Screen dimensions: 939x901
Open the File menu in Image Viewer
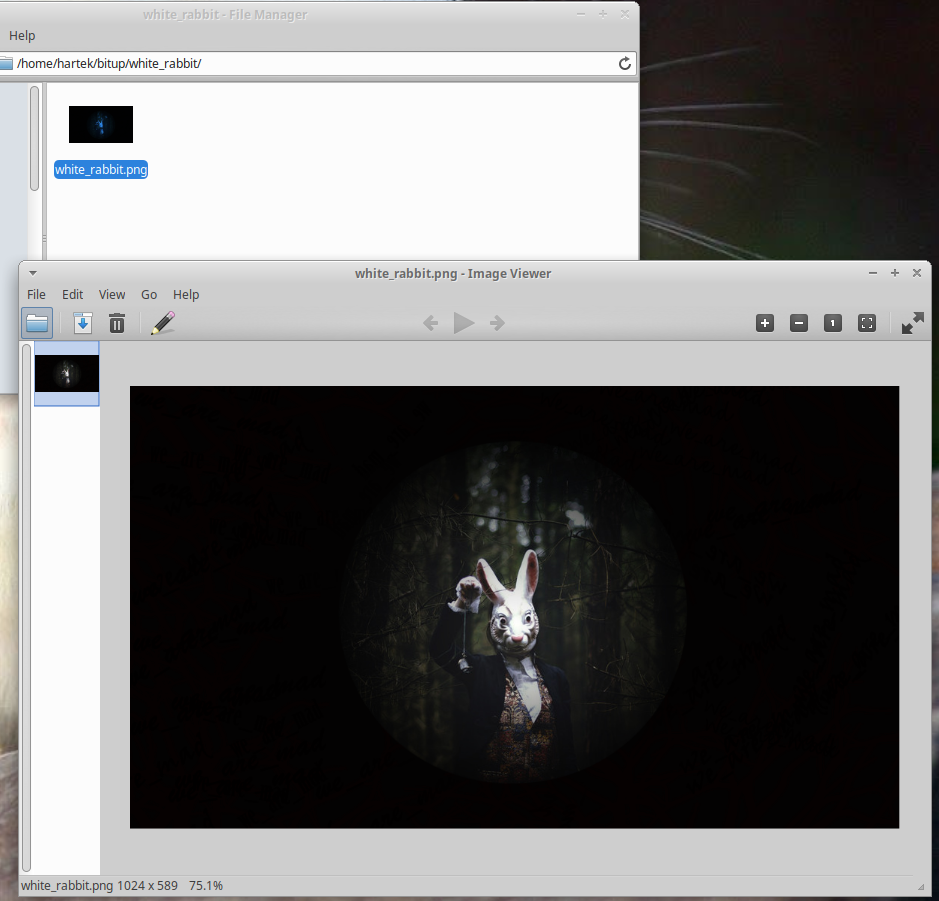pyautogui.click(x=36, y=295)
